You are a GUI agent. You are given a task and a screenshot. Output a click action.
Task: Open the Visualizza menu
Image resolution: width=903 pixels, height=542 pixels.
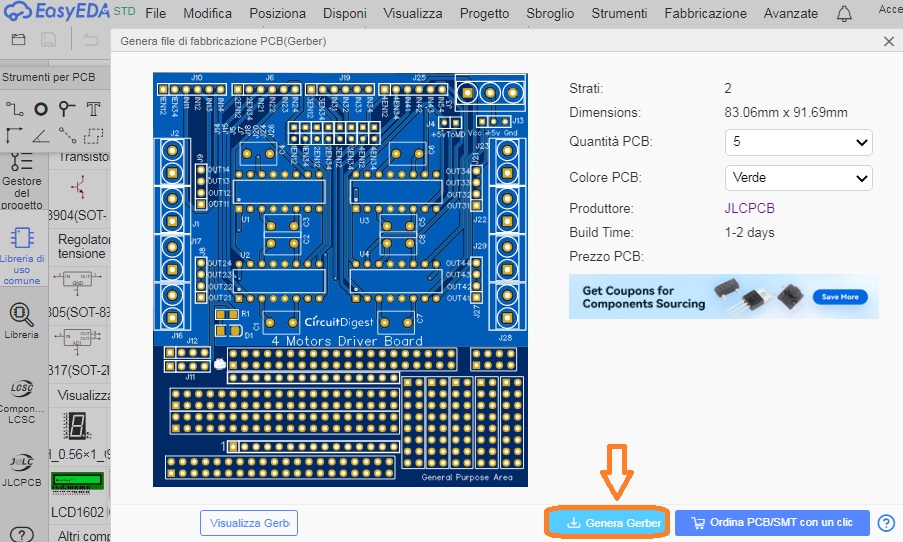(x=413, y=13)
